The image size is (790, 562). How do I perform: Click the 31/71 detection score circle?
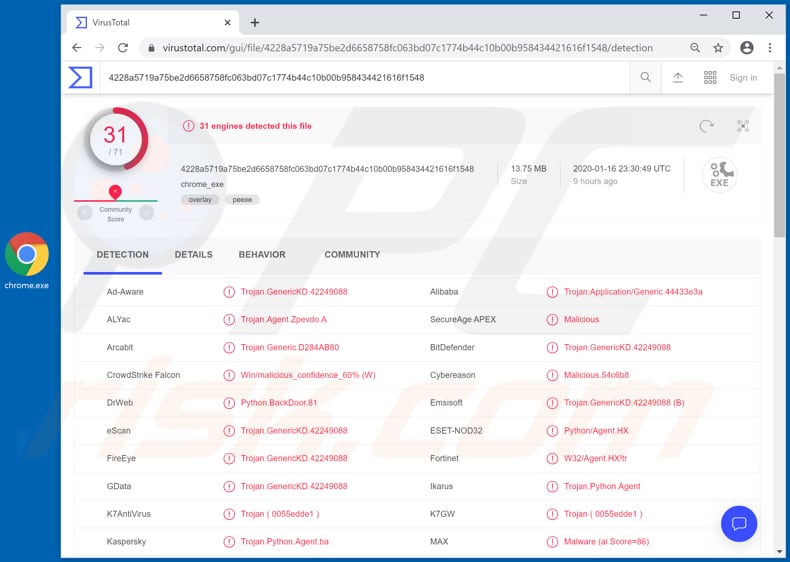116,139
